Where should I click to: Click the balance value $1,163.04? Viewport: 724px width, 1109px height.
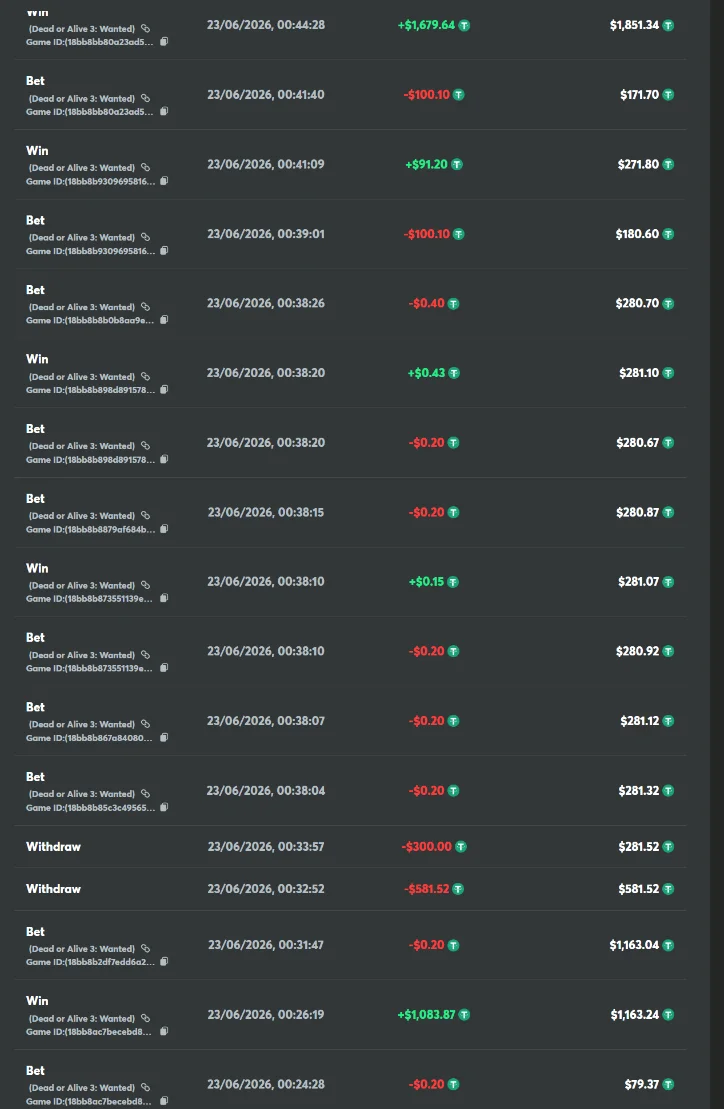[634, 945]
